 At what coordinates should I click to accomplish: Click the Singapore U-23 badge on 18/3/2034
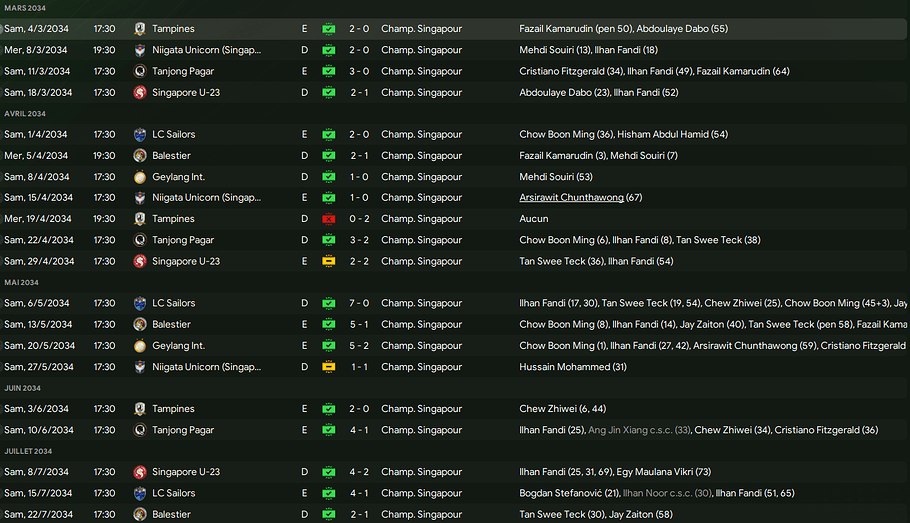[140, 93]
